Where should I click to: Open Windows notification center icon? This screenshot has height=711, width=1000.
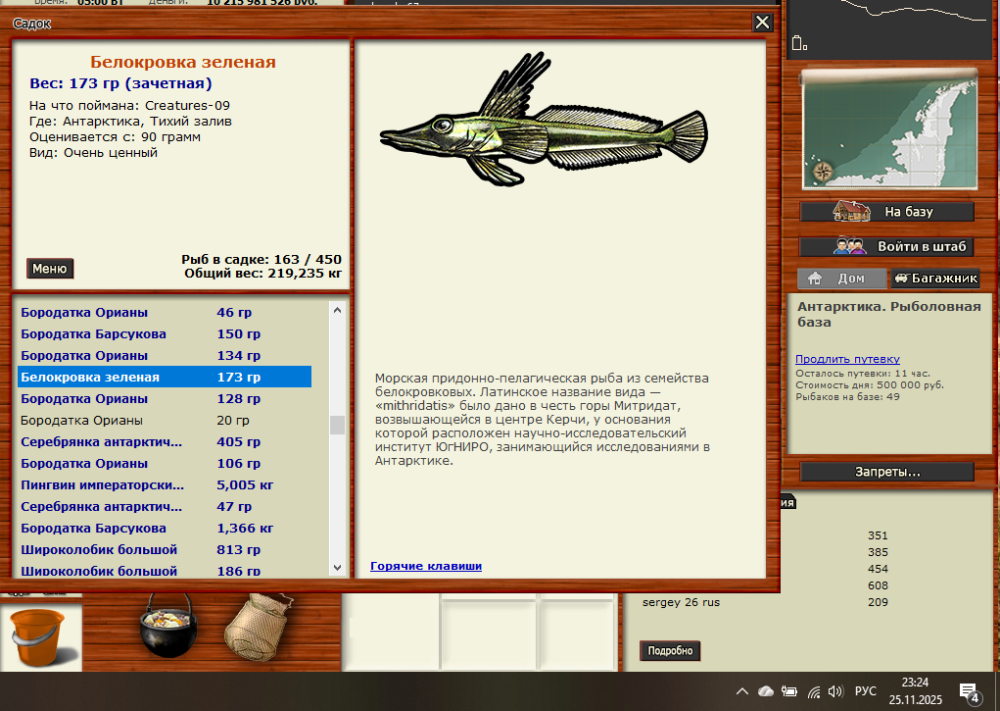[x=968, y=691]
